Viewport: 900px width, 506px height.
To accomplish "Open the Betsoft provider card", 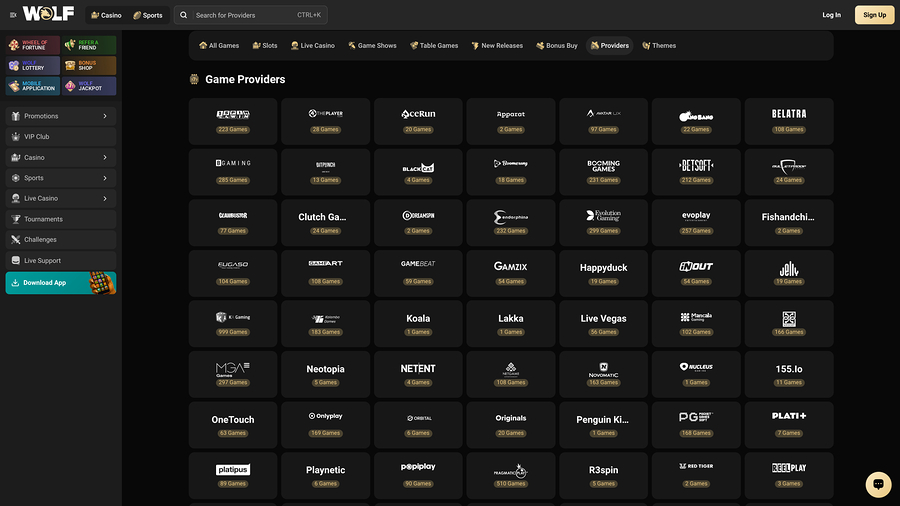I will (x=696, y=172).
